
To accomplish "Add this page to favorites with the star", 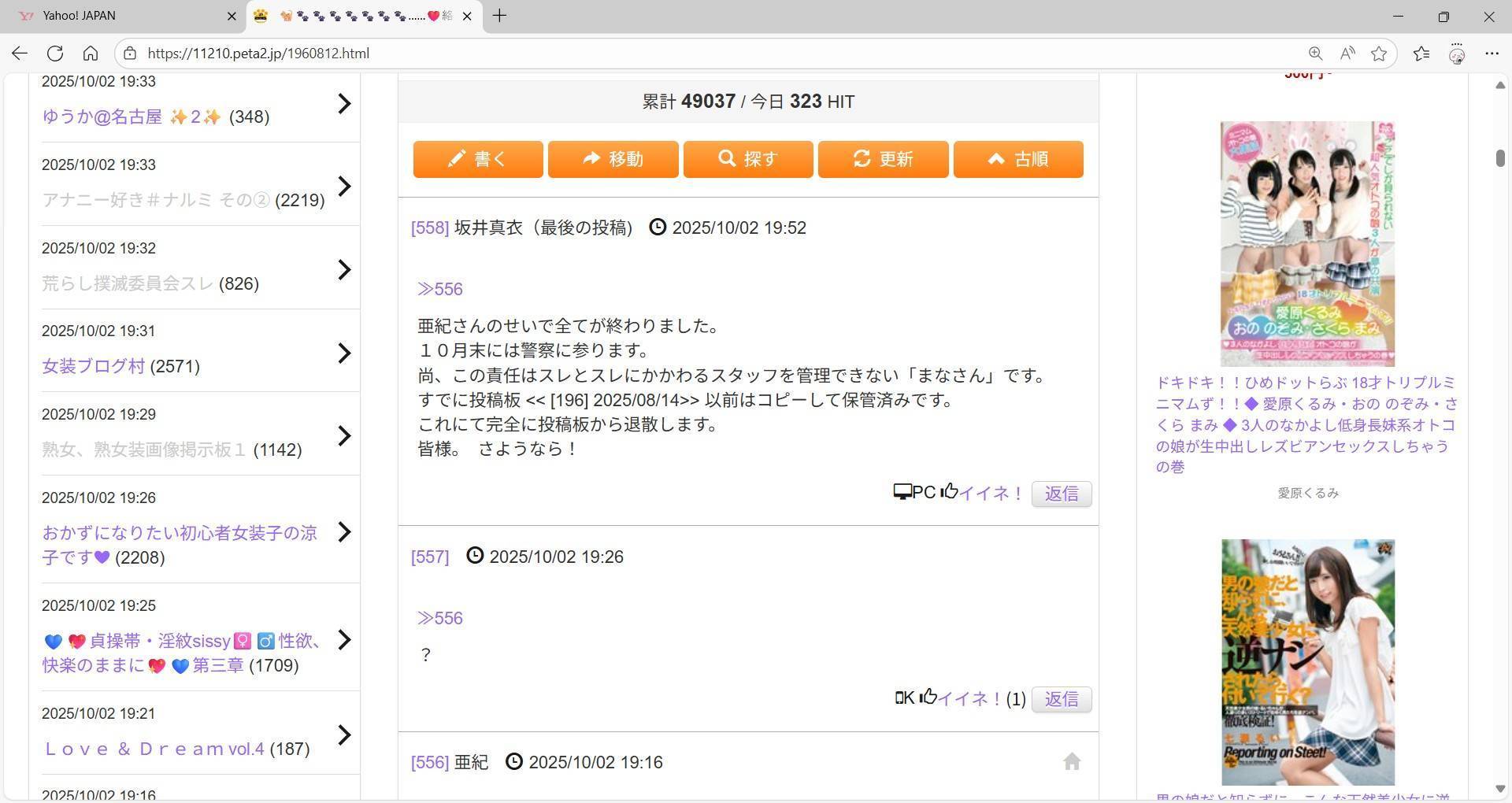I will (x=1379, y=54).
